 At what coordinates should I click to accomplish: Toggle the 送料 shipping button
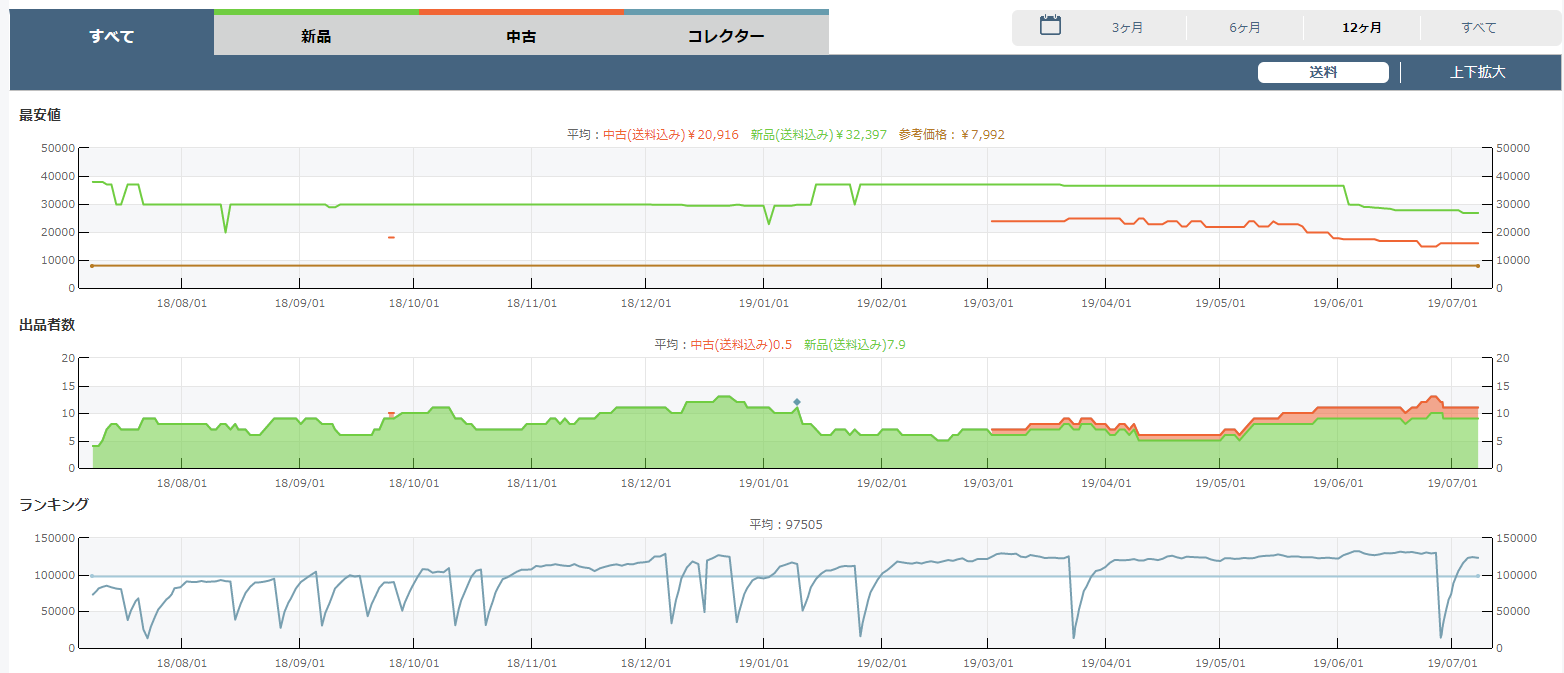pyautogui.click(x=1322, y=72)
